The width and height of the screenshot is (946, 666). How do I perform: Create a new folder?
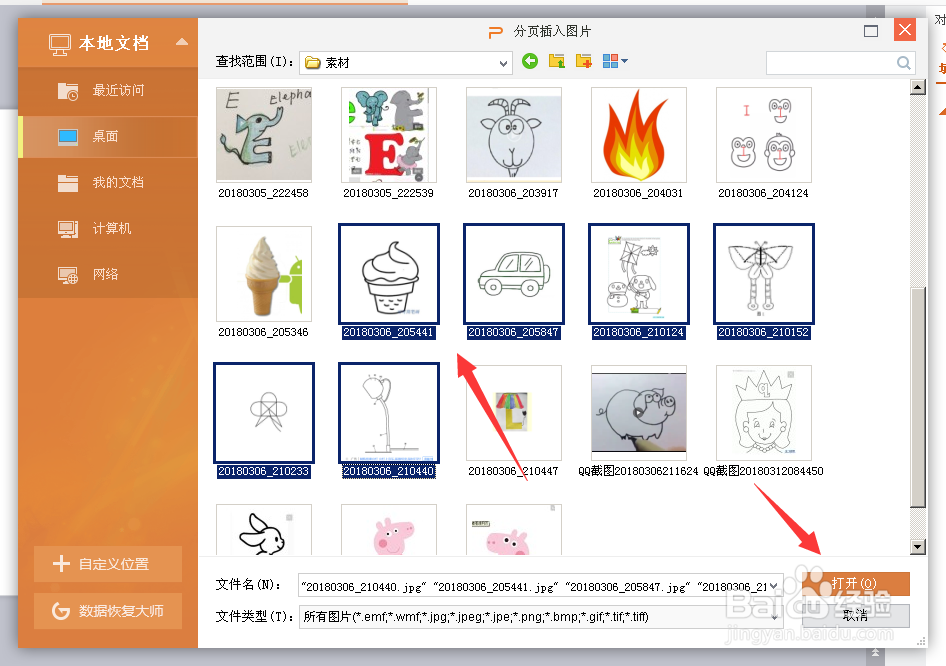pyautogui.click(x=583, y=61)
